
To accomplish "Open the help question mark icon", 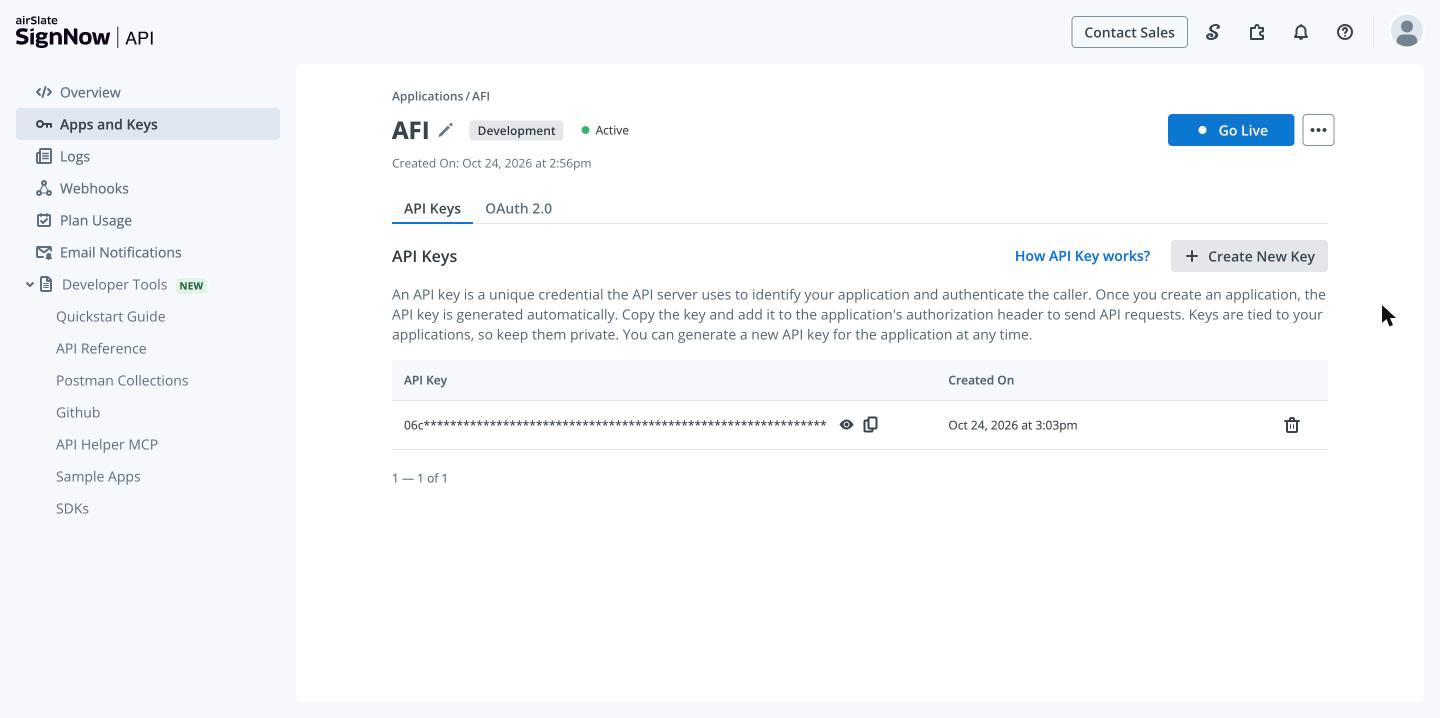I will 1345,32.
